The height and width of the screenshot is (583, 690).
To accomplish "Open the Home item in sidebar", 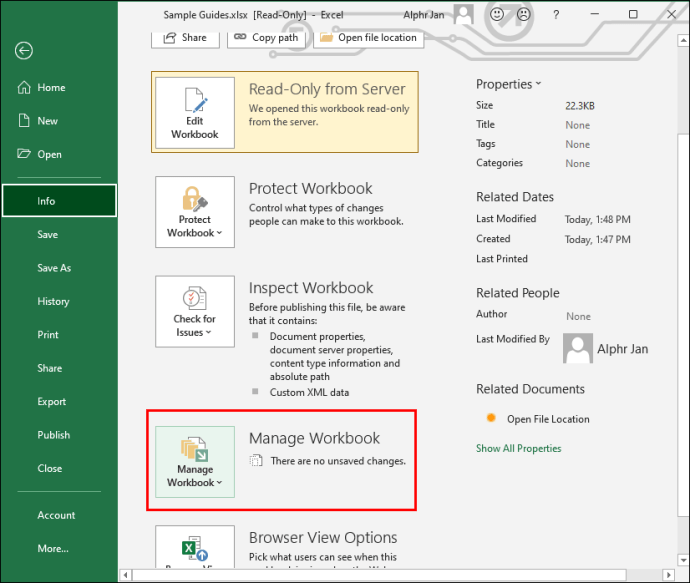I will tap(51, 88).
